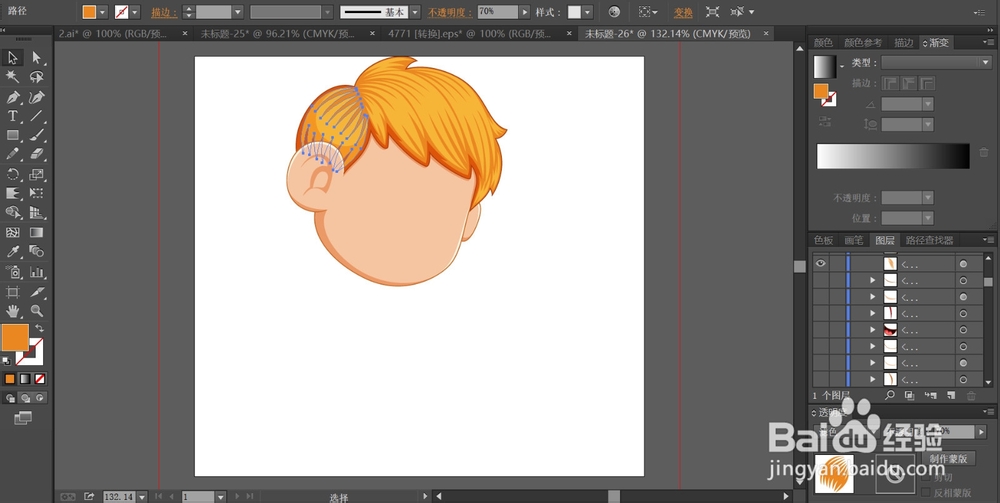The width and height of the screenshot is (1000, 503).
Task: Open fill color dropdown in control bar
Action: point(103,12)
